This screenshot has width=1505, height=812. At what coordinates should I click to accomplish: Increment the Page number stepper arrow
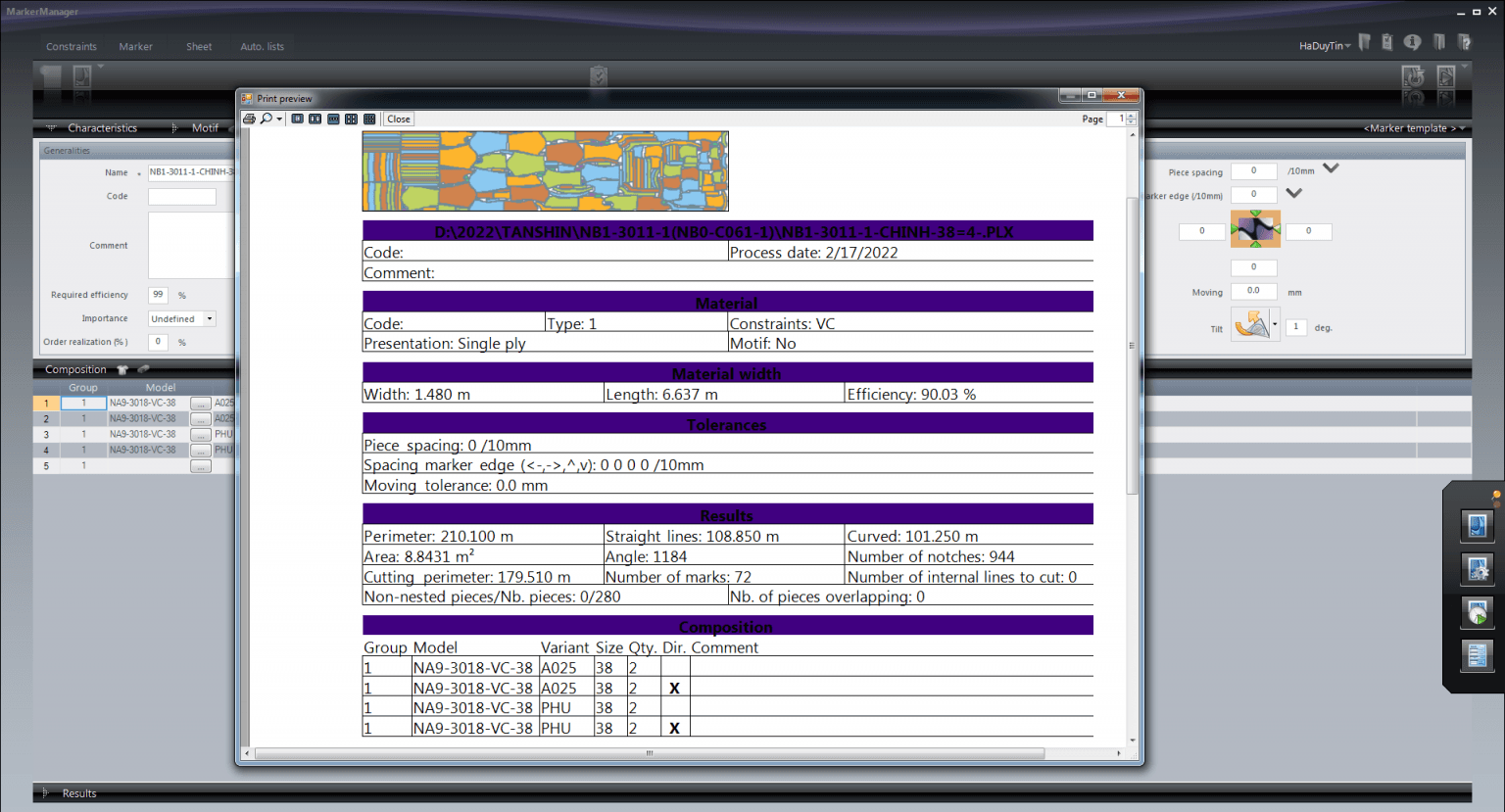point(1131,116)
